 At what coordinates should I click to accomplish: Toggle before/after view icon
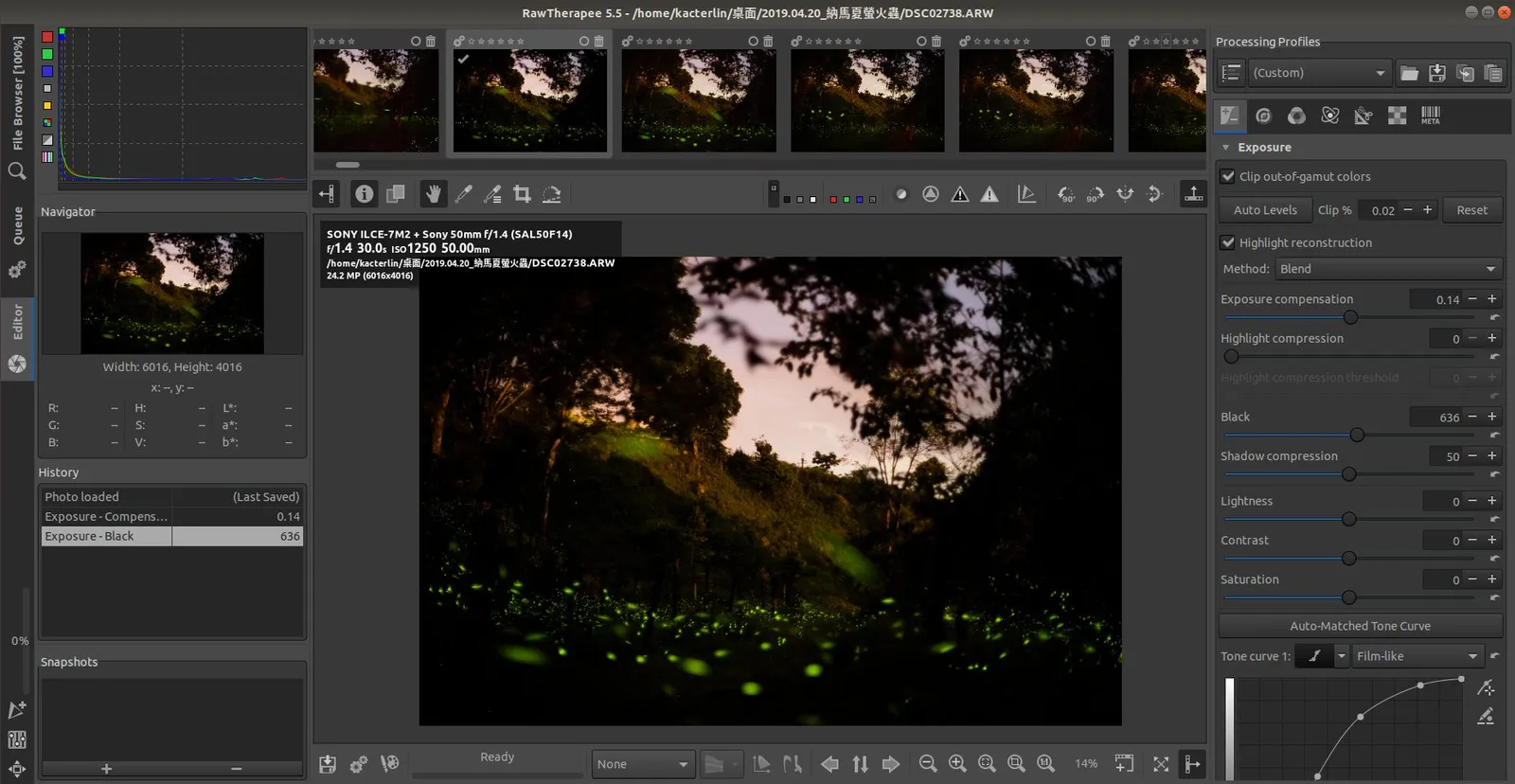(396, 194)
